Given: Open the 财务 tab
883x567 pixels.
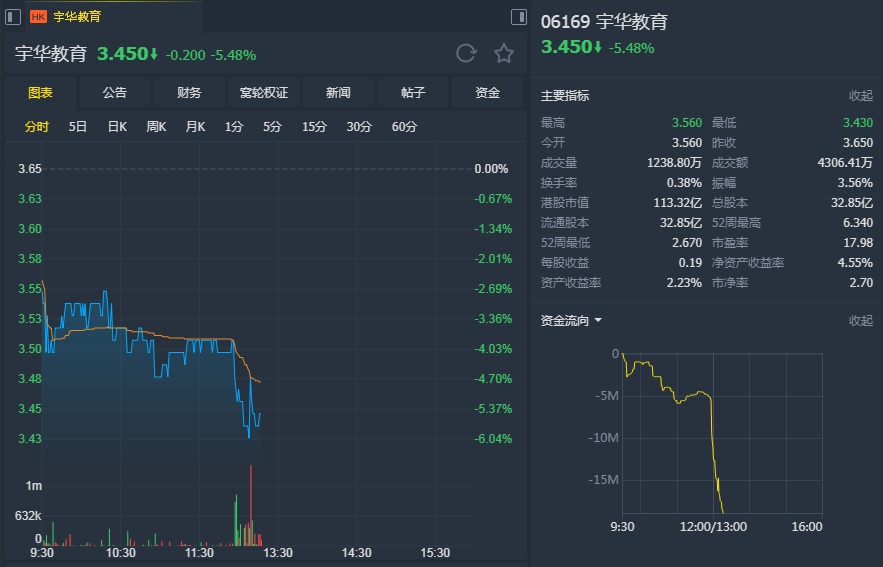Looking at the screenshot, I should (189, 93).
